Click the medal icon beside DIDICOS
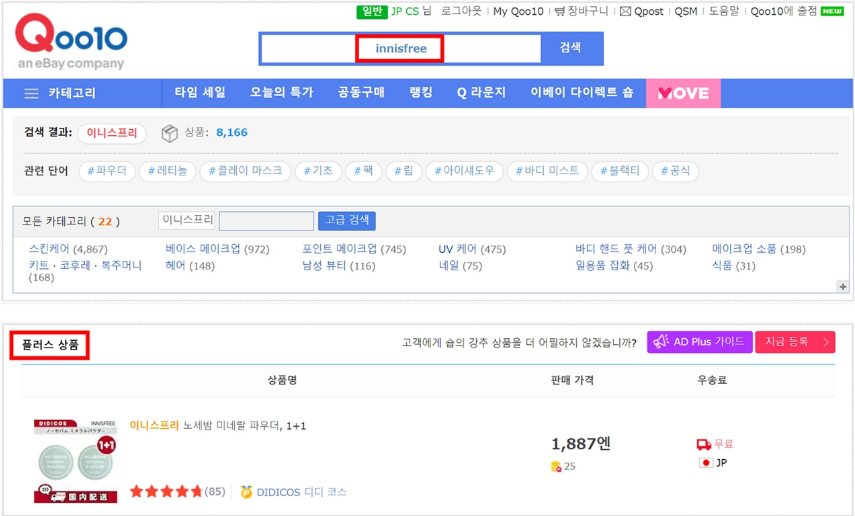 click(246, 492)
